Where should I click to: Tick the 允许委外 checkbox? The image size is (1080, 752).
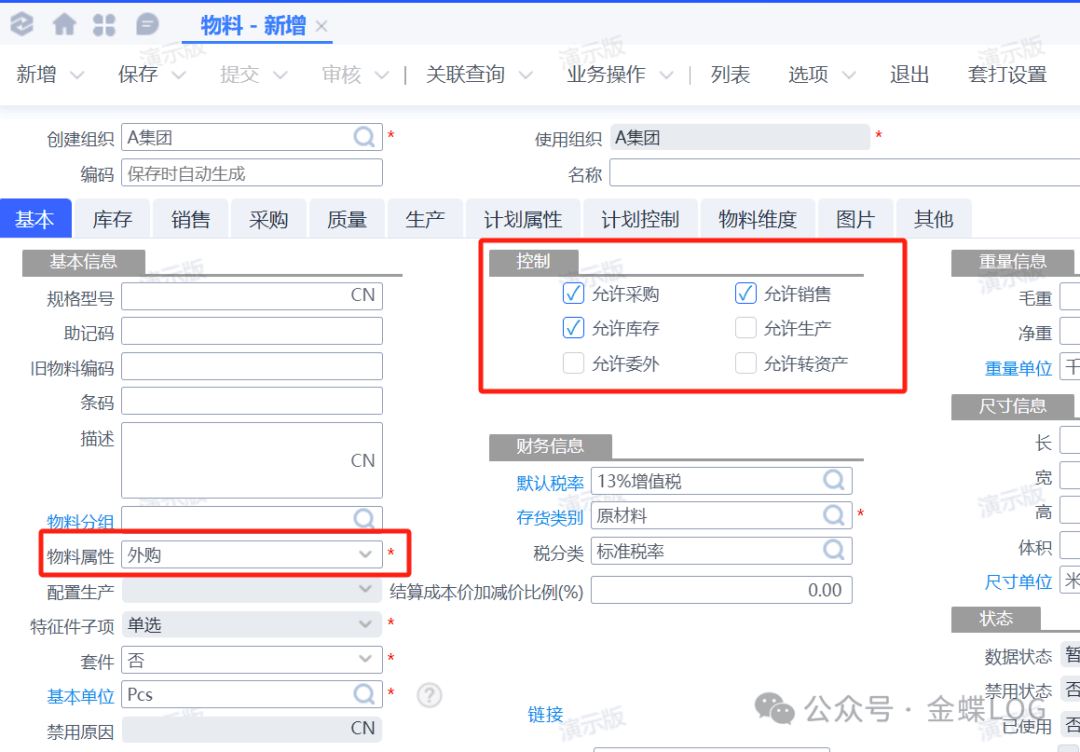[x=573, y=363]
